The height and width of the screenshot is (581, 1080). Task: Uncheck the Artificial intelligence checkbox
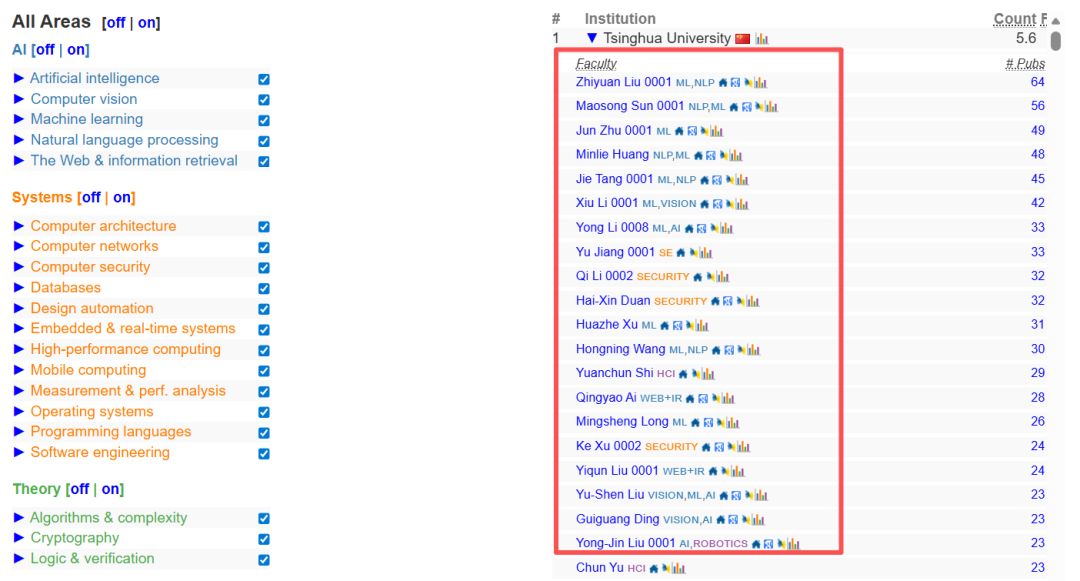(264, 79)
